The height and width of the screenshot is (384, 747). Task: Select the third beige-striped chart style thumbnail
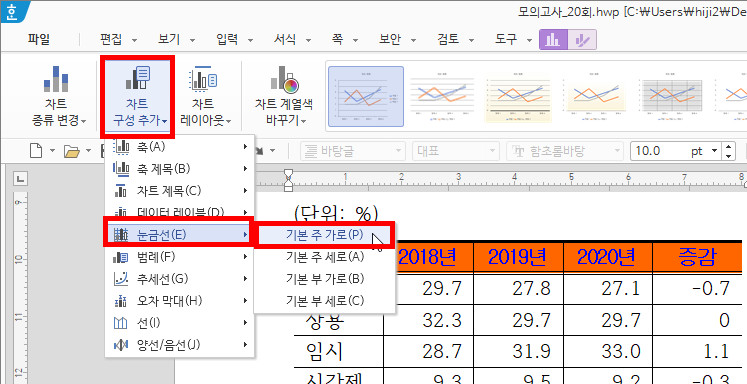pos(518,97)
